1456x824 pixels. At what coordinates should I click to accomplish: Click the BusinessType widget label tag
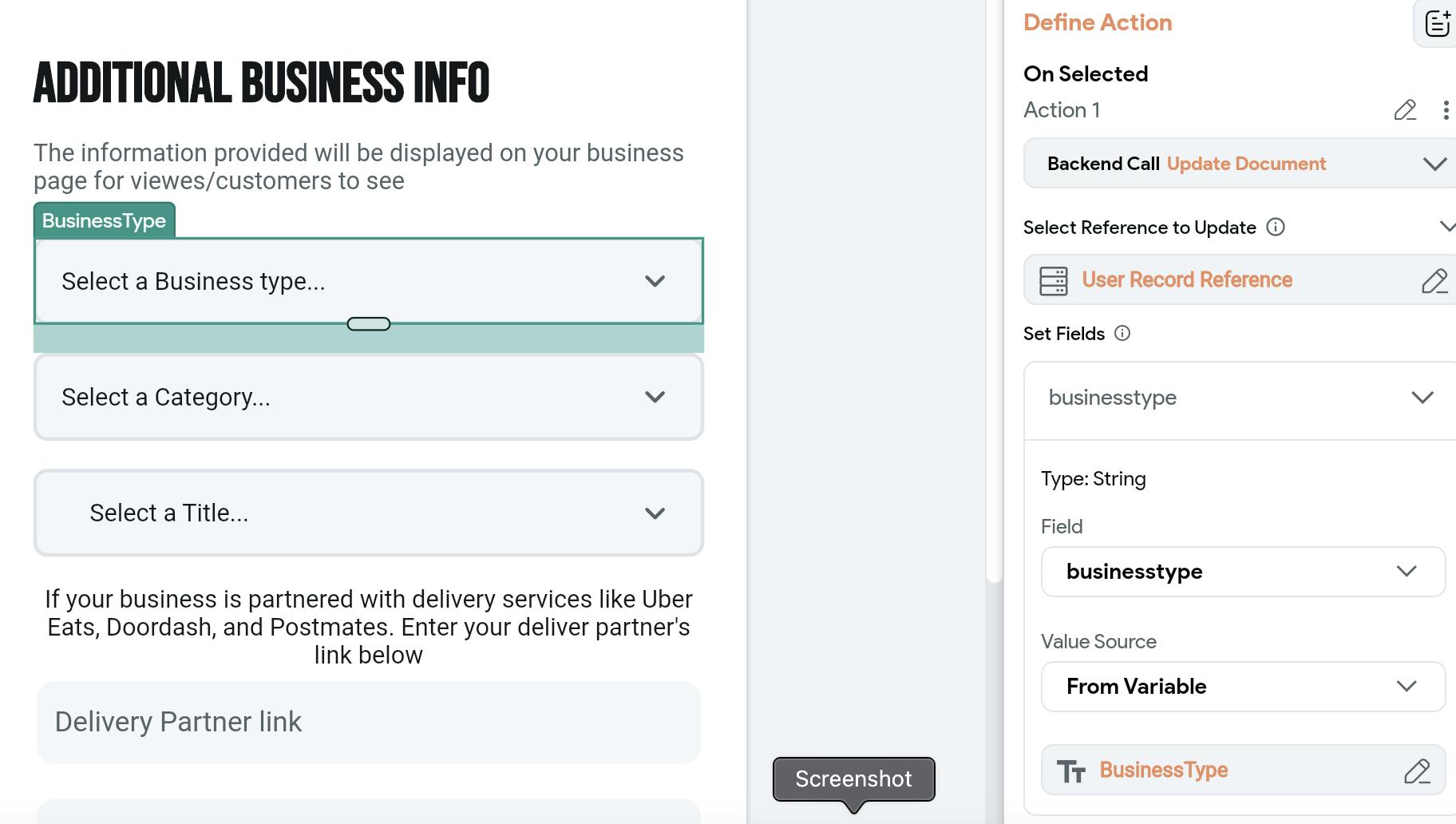pyautogui.click(x=104, y=221)
